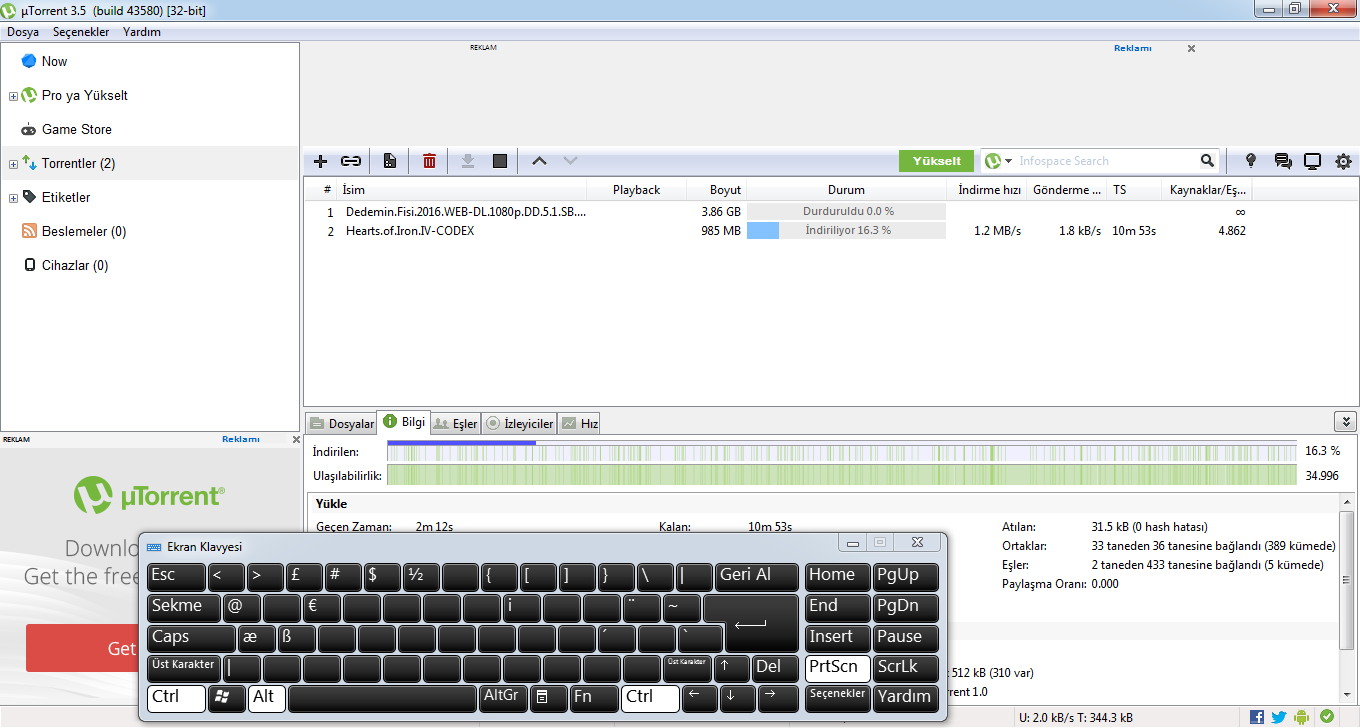Expand the Torrentler (2) tree node
Viewport: 1360px width, 728px height.
13,164
